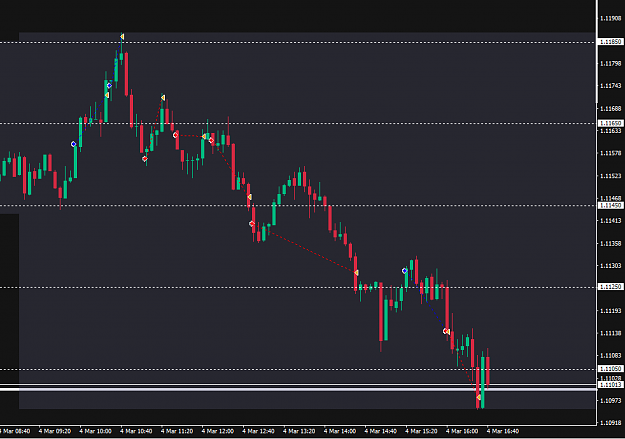Click the 1.11358 price scale value
This screenshot has width=625, height=439.
611,243
